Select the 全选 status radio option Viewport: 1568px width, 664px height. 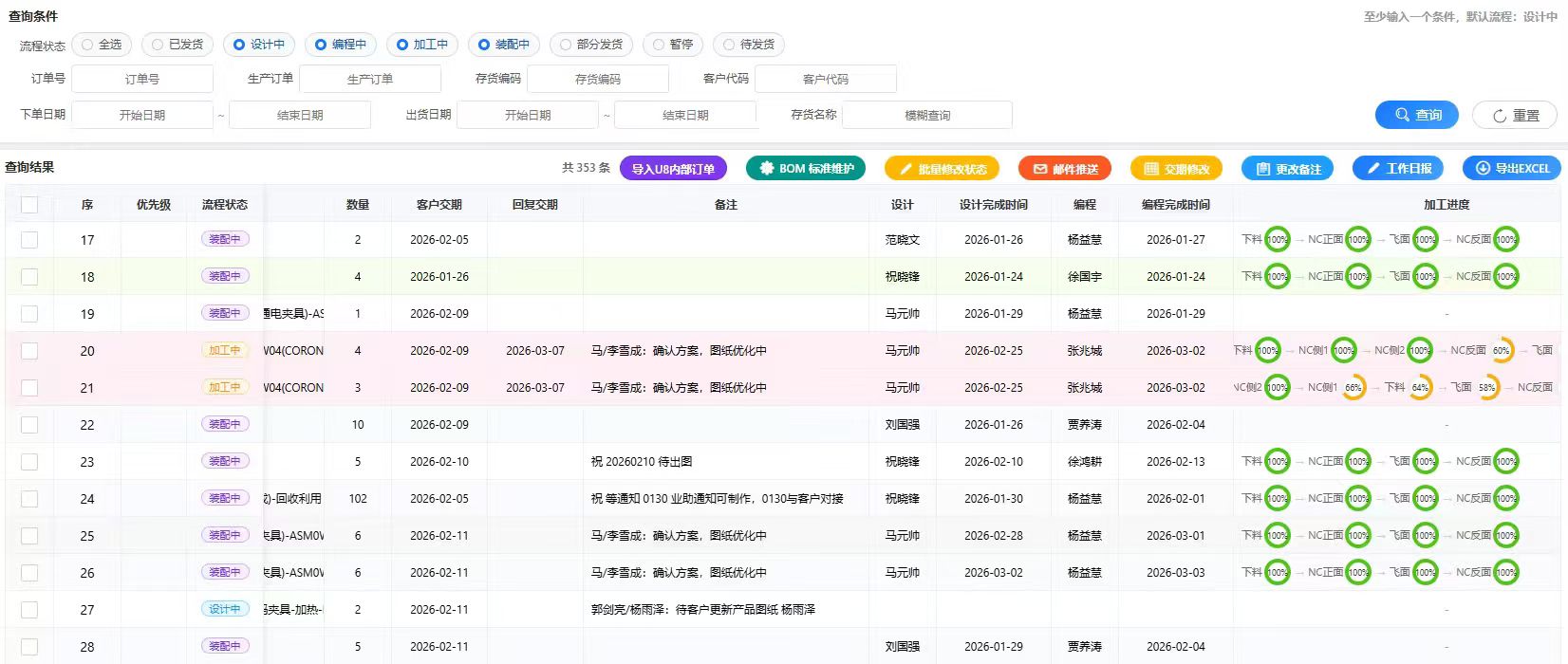coord(102,45)
